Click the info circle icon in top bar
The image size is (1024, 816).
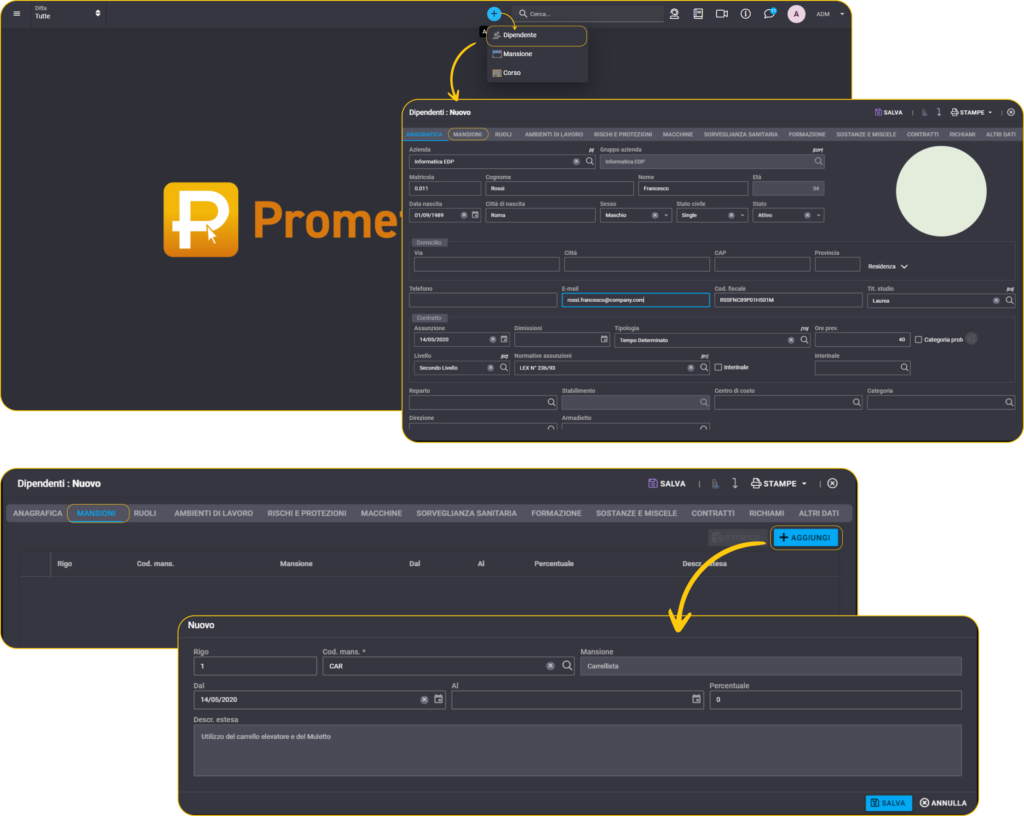click(745, 14)
